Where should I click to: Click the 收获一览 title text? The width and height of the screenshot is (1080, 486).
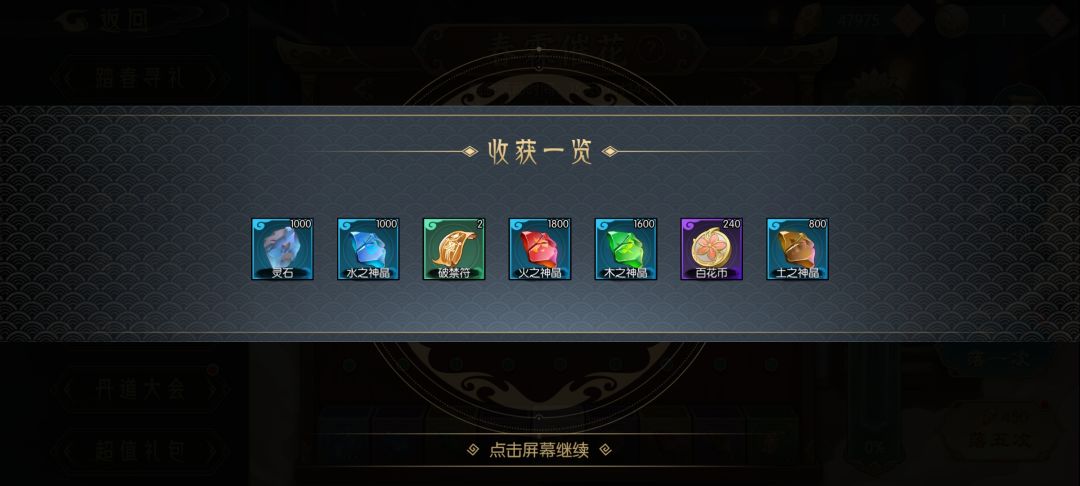pyautogui.click(x=540, y=151)
